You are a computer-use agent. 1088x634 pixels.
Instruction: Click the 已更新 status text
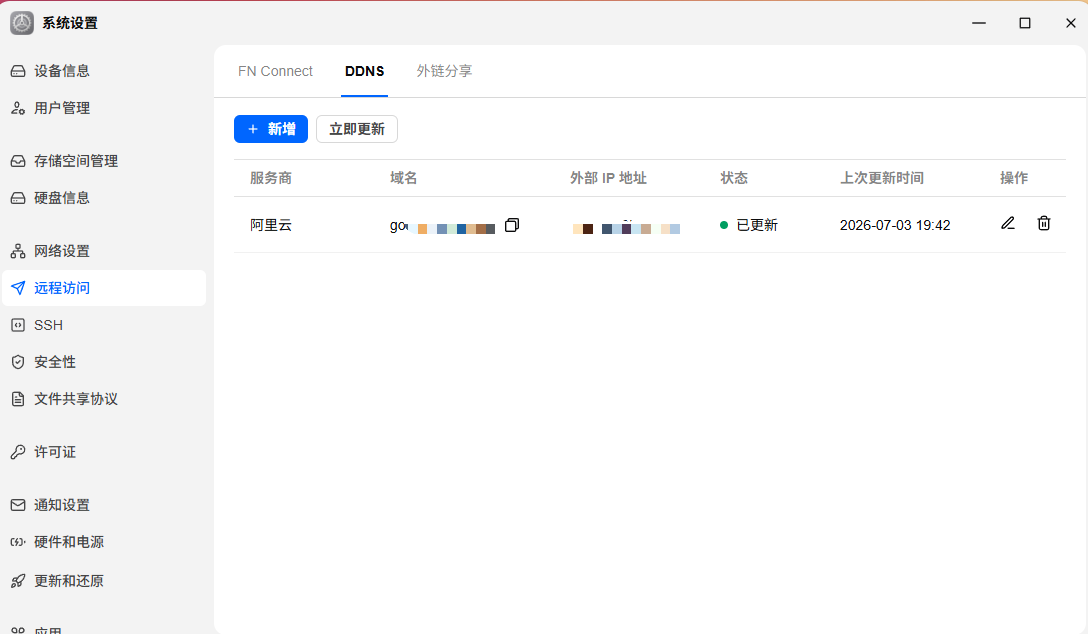(757, 225)
